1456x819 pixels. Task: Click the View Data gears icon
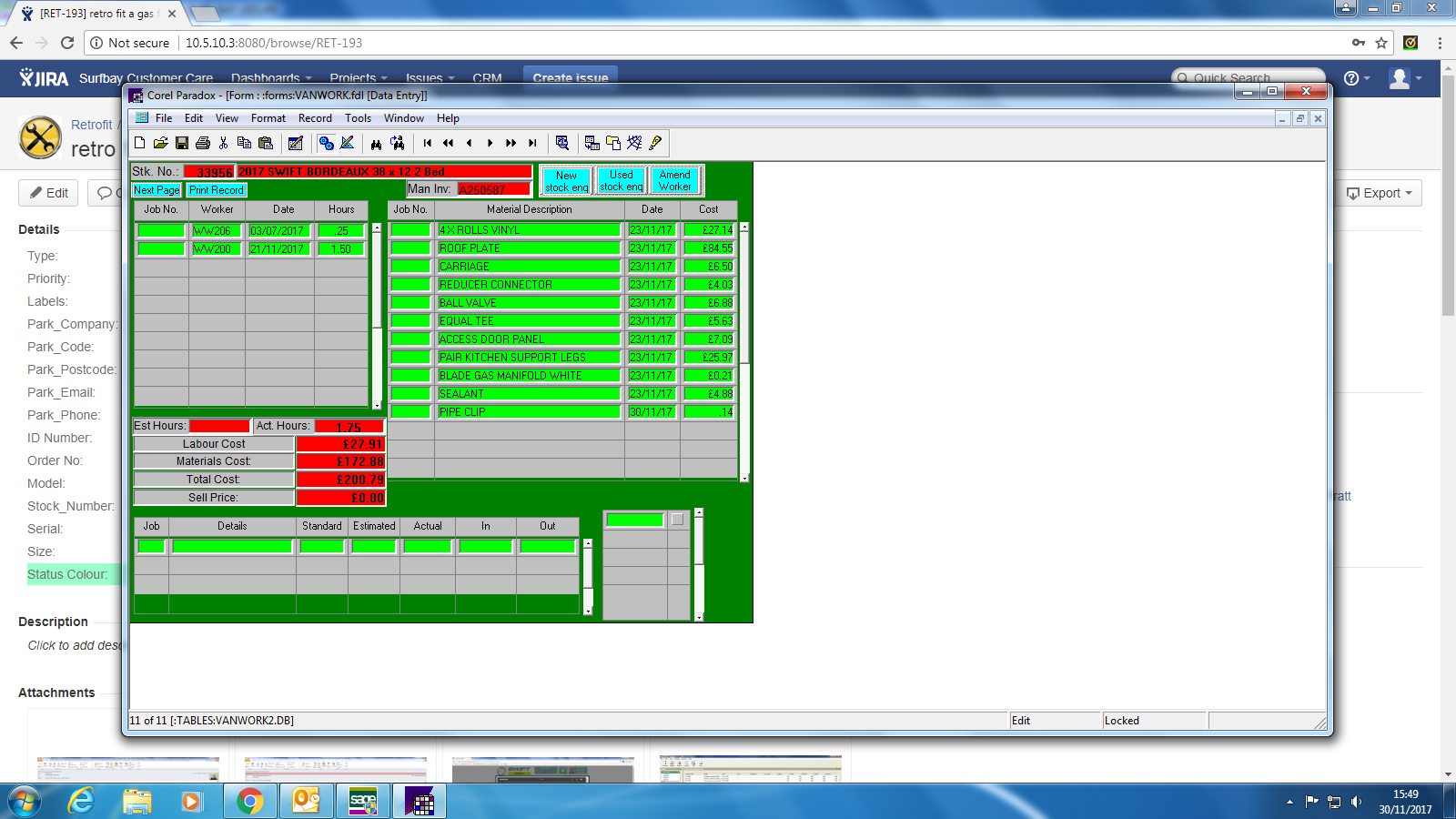[326, 143]
